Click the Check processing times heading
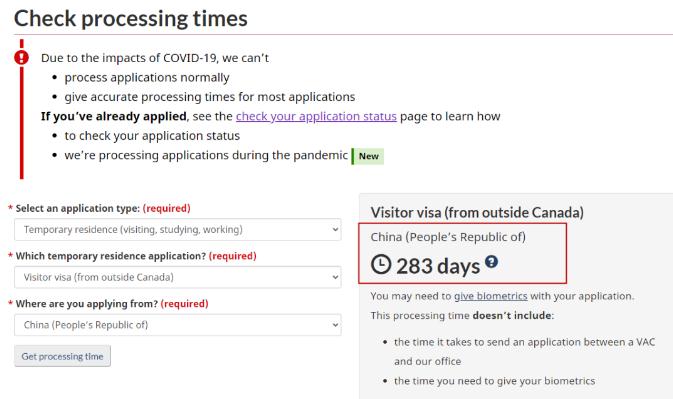Viewport: 673px width, 399px height. click(131, 19)
